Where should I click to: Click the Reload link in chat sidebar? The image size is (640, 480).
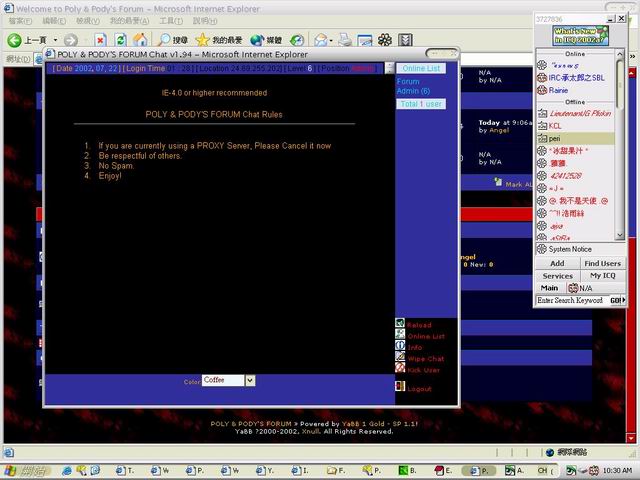point(419,325)
